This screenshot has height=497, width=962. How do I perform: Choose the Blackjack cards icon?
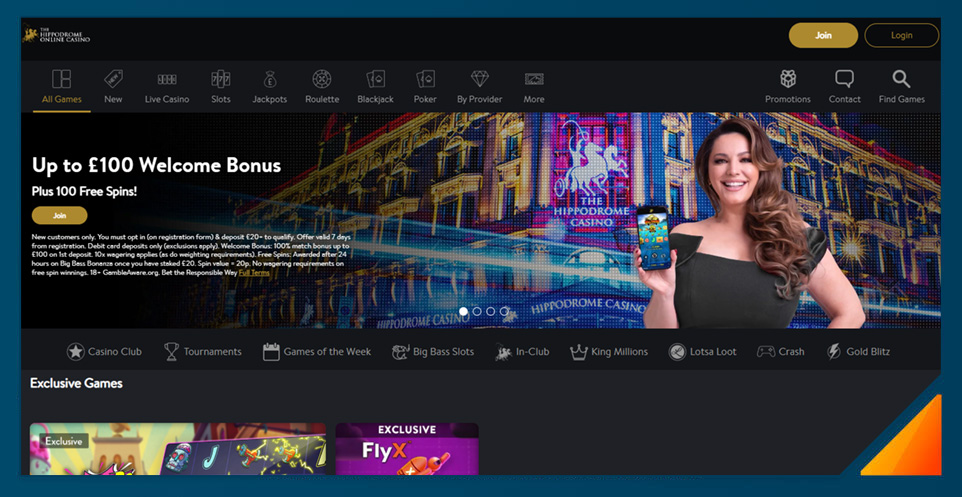[375, 79]
